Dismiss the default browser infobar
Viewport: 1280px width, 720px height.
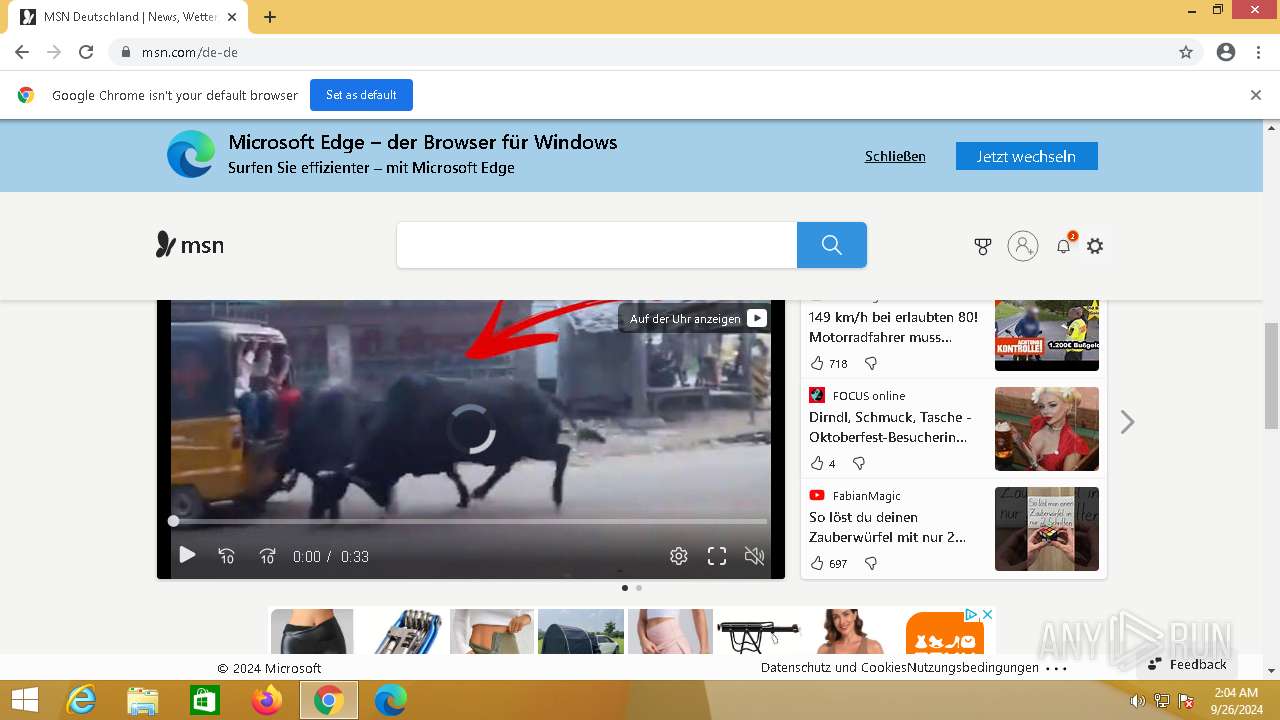[1256, 95]
